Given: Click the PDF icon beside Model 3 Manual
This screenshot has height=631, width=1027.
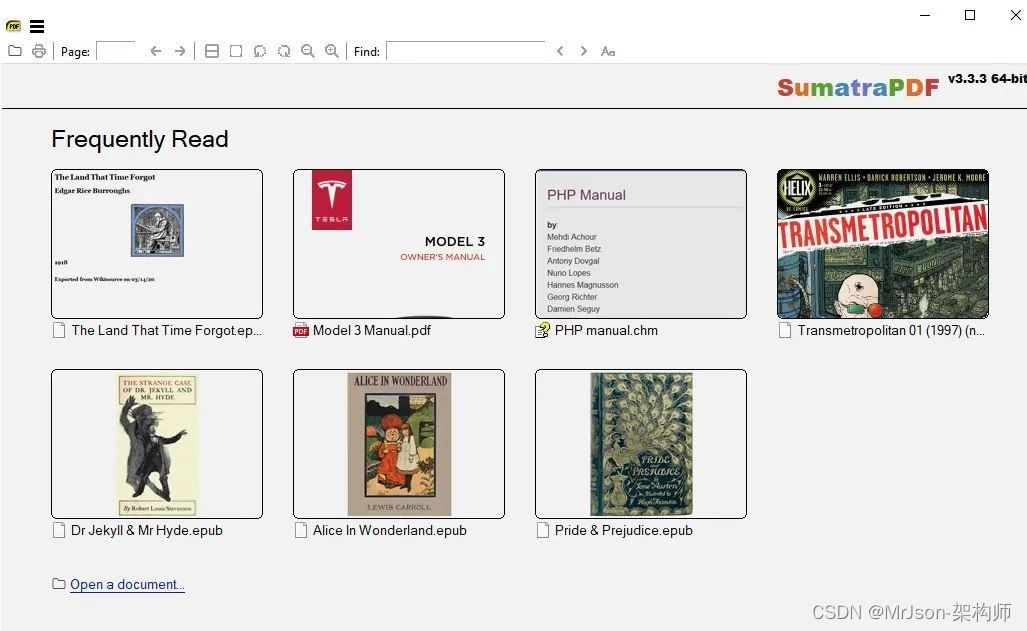Looking at the screenshot, I should click(301, 330).
